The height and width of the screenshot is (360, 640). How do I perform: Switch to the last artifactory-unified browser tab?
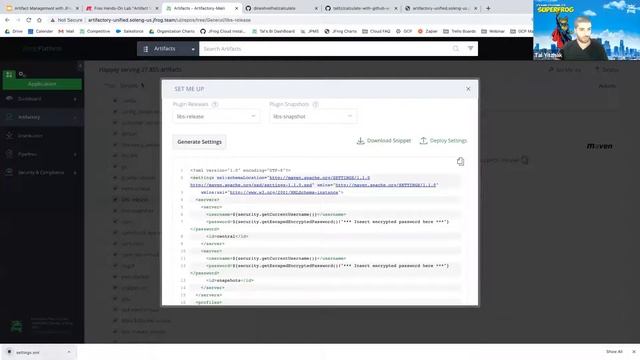point(441,8)
